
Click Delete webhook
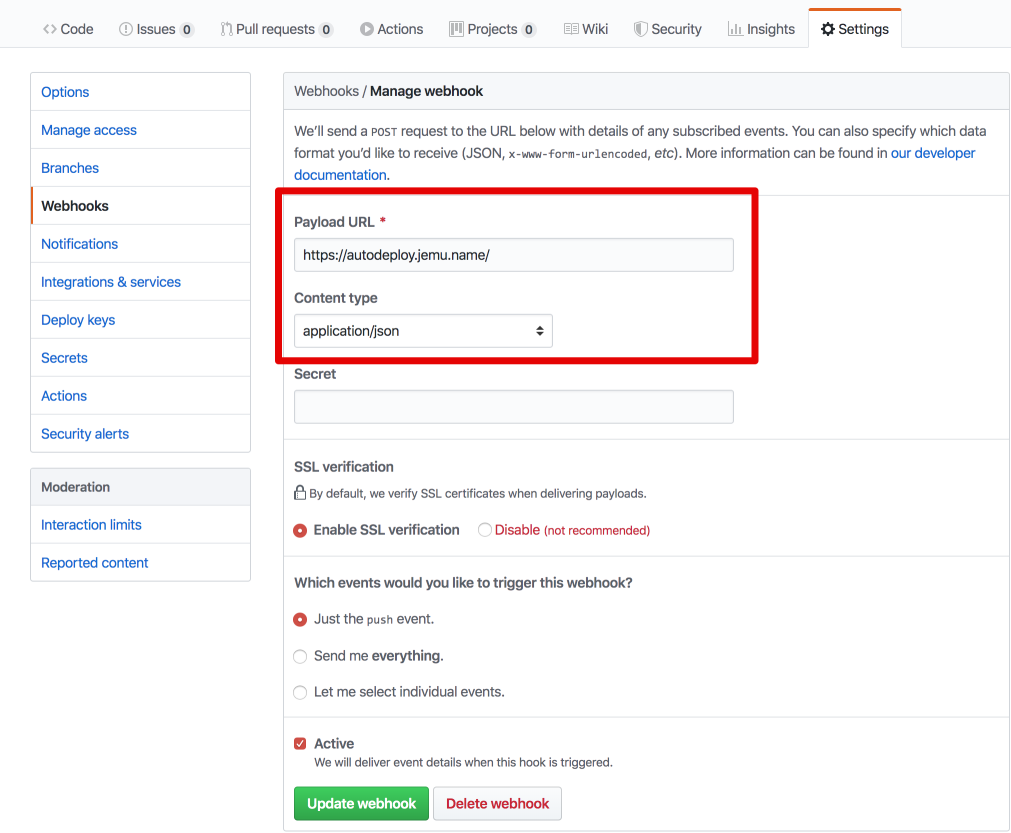[x=497, y=803]
